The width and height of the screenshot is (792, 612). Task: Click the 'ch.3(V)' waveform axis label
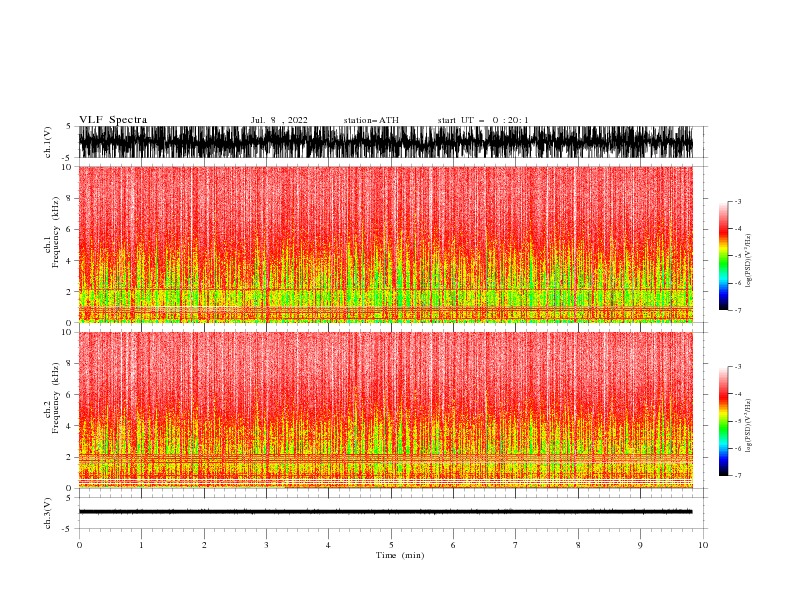pos(48,513)
